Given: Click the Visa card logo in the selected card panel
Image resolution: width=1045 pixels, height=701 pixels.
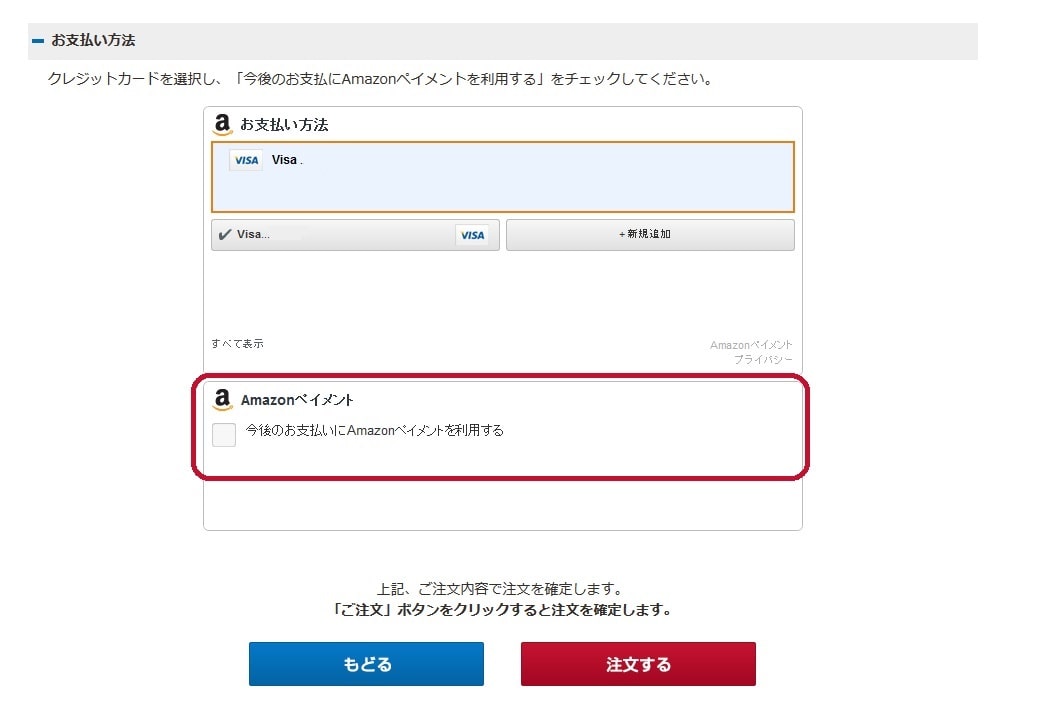Looking at the screenshot, I should 246,161.
